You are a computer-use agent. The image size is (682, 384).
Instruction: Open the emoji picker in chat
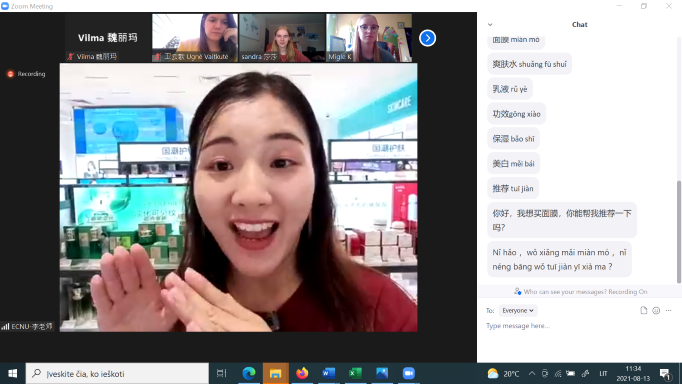click(656, 311)
